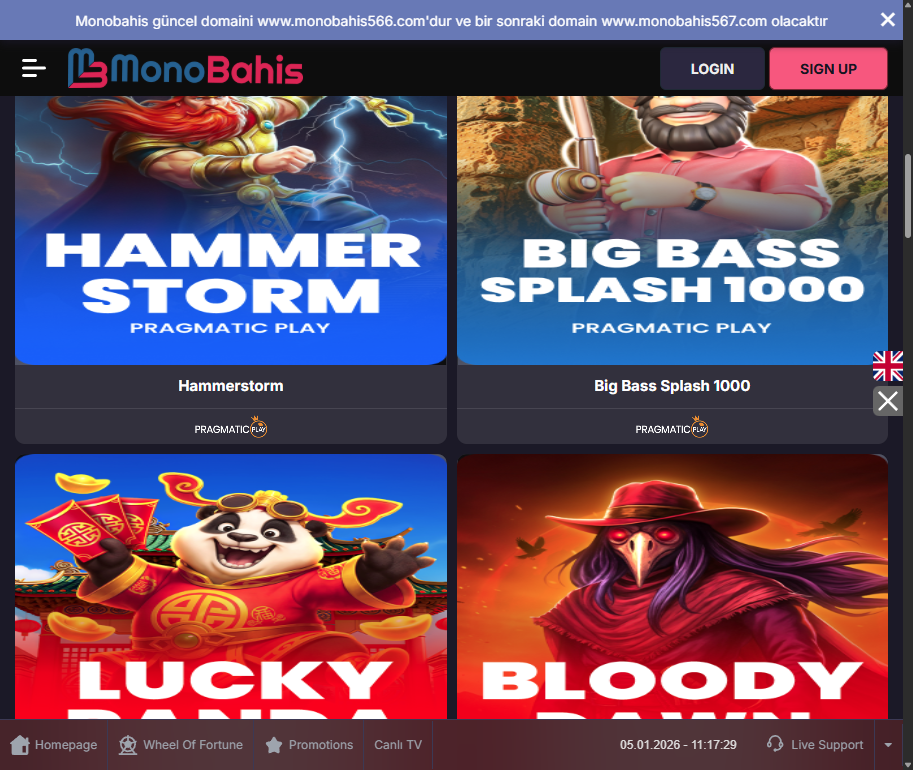Screen dimensions: 913x770
Task: Open the Wheel Of Fortune icon
Action: (x=128, y=745)
